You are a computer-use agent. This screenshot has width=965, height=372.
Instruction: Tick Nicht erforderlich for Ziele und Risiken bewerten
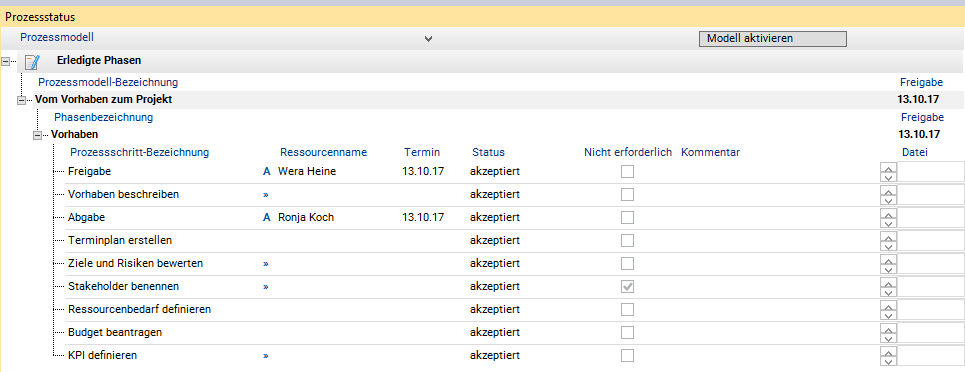coord(627,264)
